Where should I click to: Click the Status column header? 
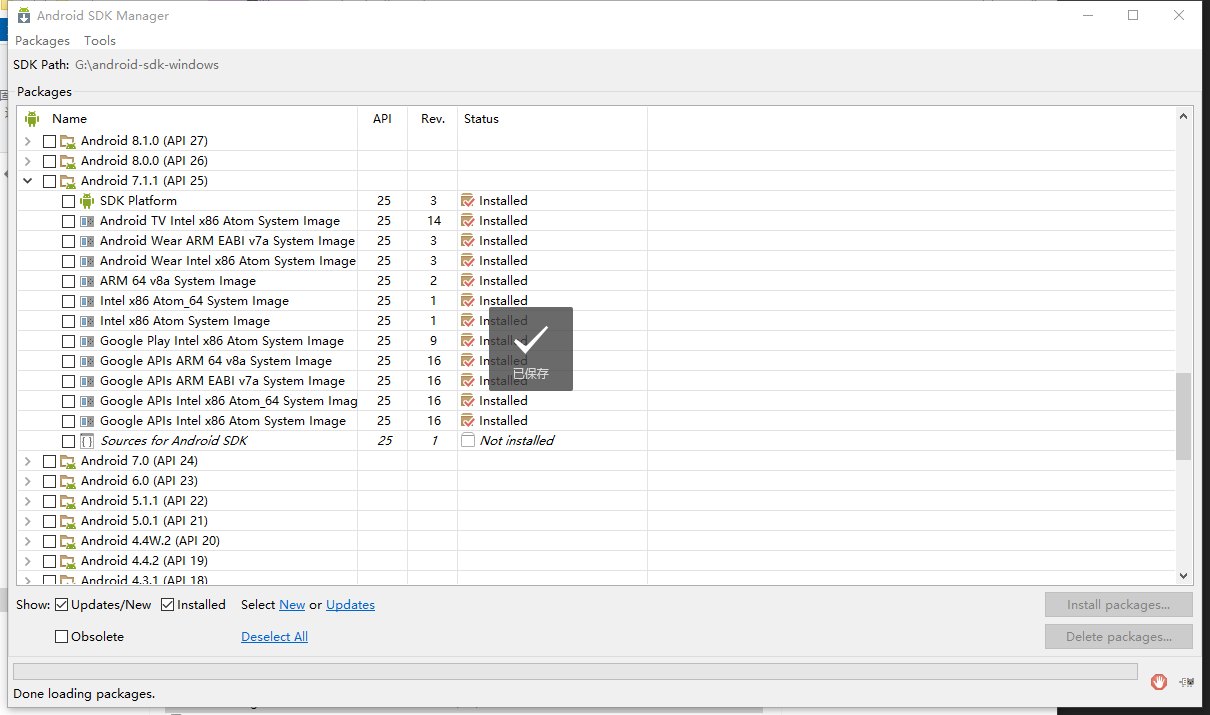[x=552, y=119]
